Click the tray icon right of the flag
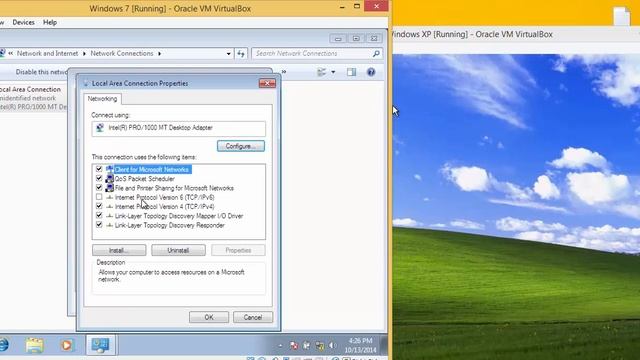The height and width of the screenshot is (360, 640). coord(307,346)
